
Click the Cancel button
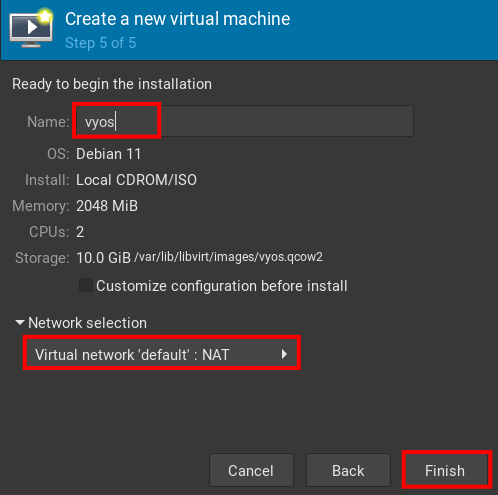[251, 470]
